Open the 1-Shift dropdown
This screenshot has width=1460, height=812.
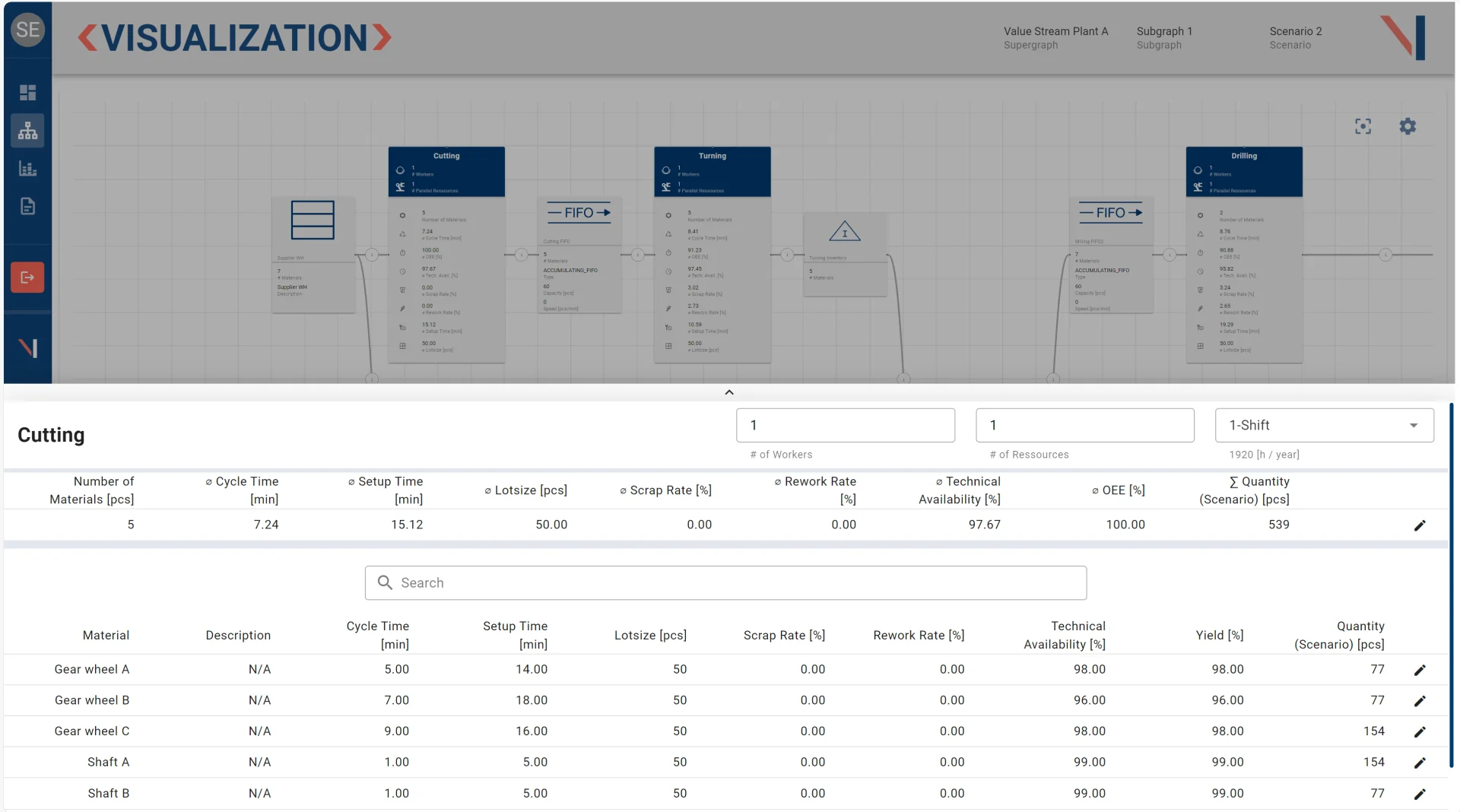tap(1324, 426)
